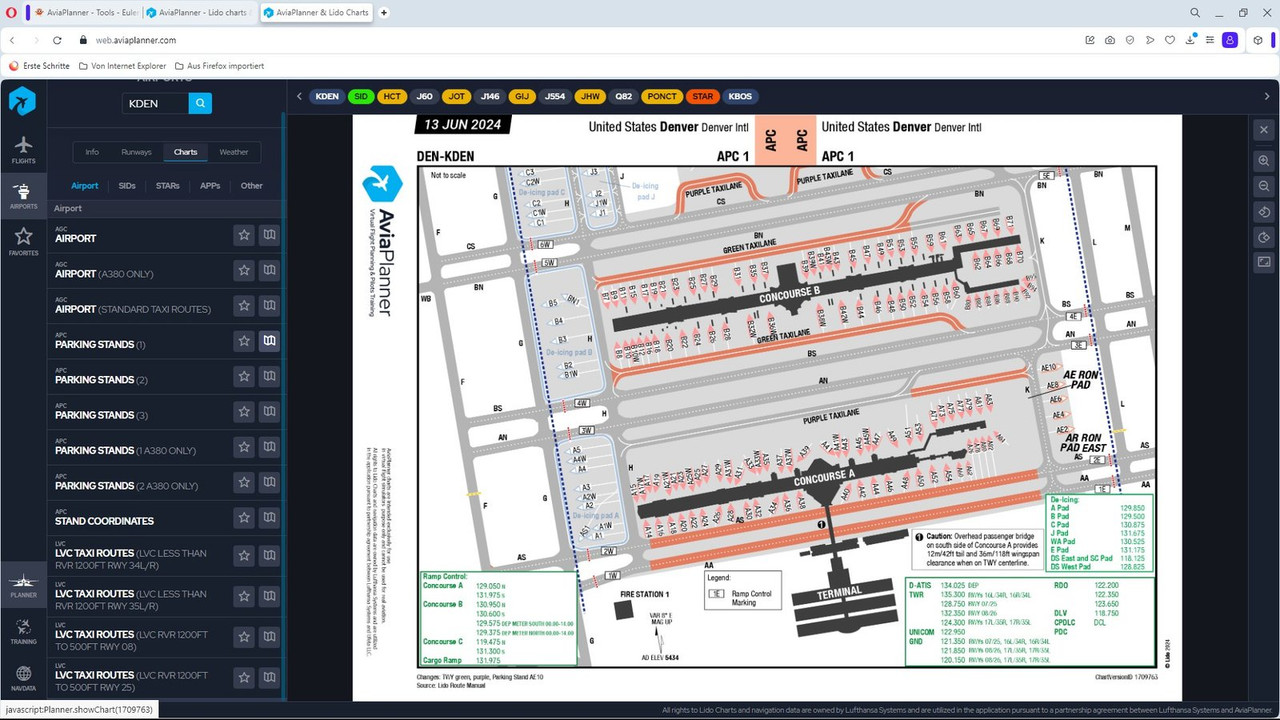Viewport: 1280px width, 720px height.
Task: Rotate the chart clockwise
Action: click(1264, 237)
